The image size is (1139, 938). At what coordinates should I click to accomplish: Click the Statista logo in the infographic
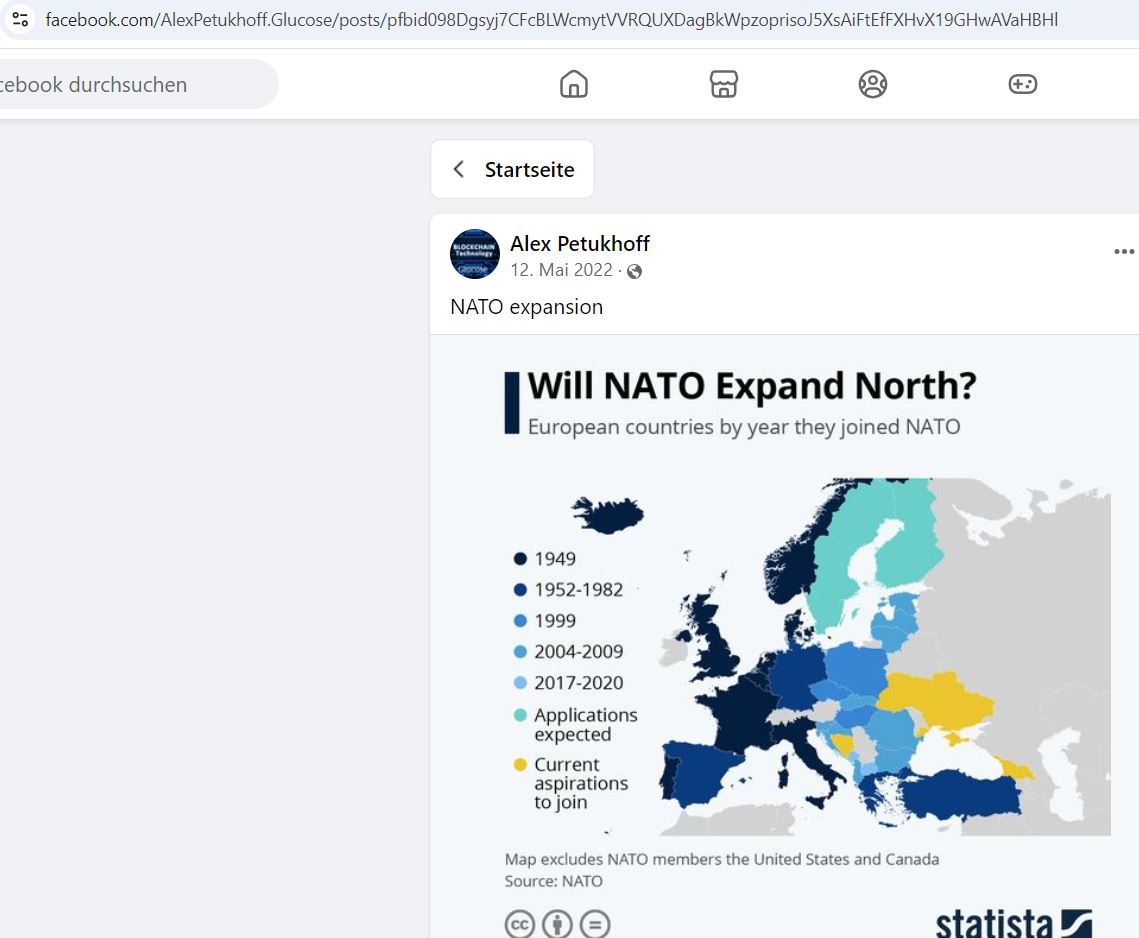[x=1014, y=923]
